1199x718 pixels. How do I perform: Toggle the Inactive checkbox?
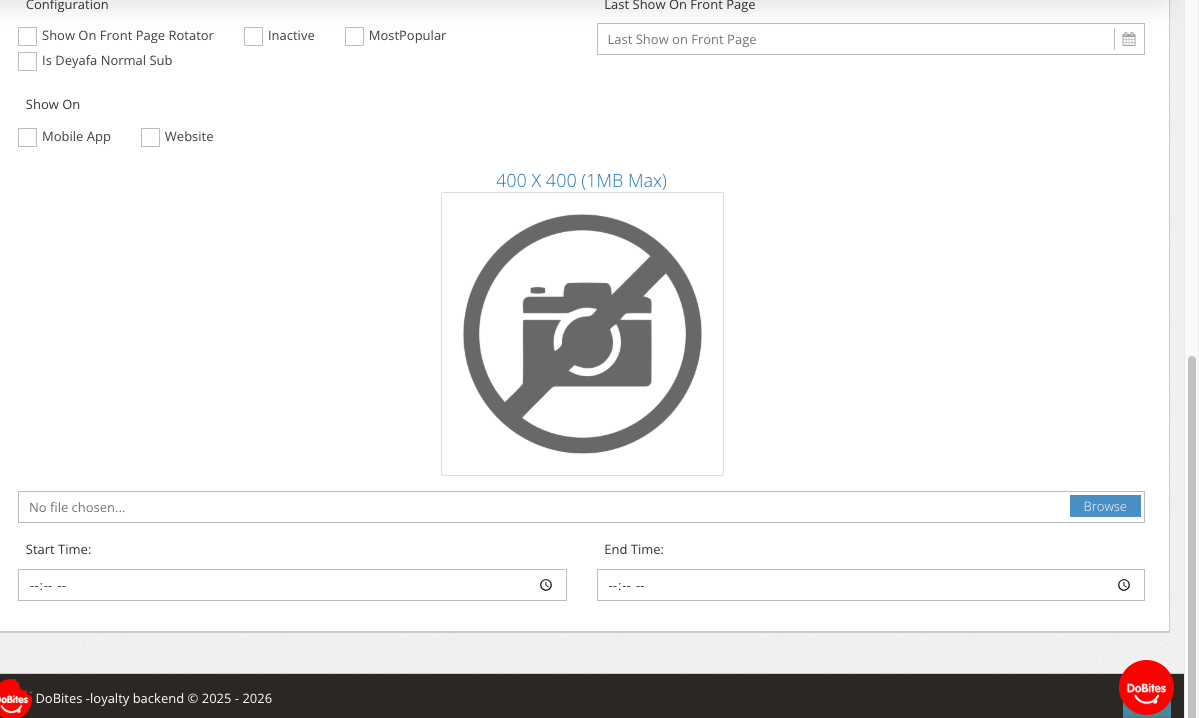pos(254,37)
